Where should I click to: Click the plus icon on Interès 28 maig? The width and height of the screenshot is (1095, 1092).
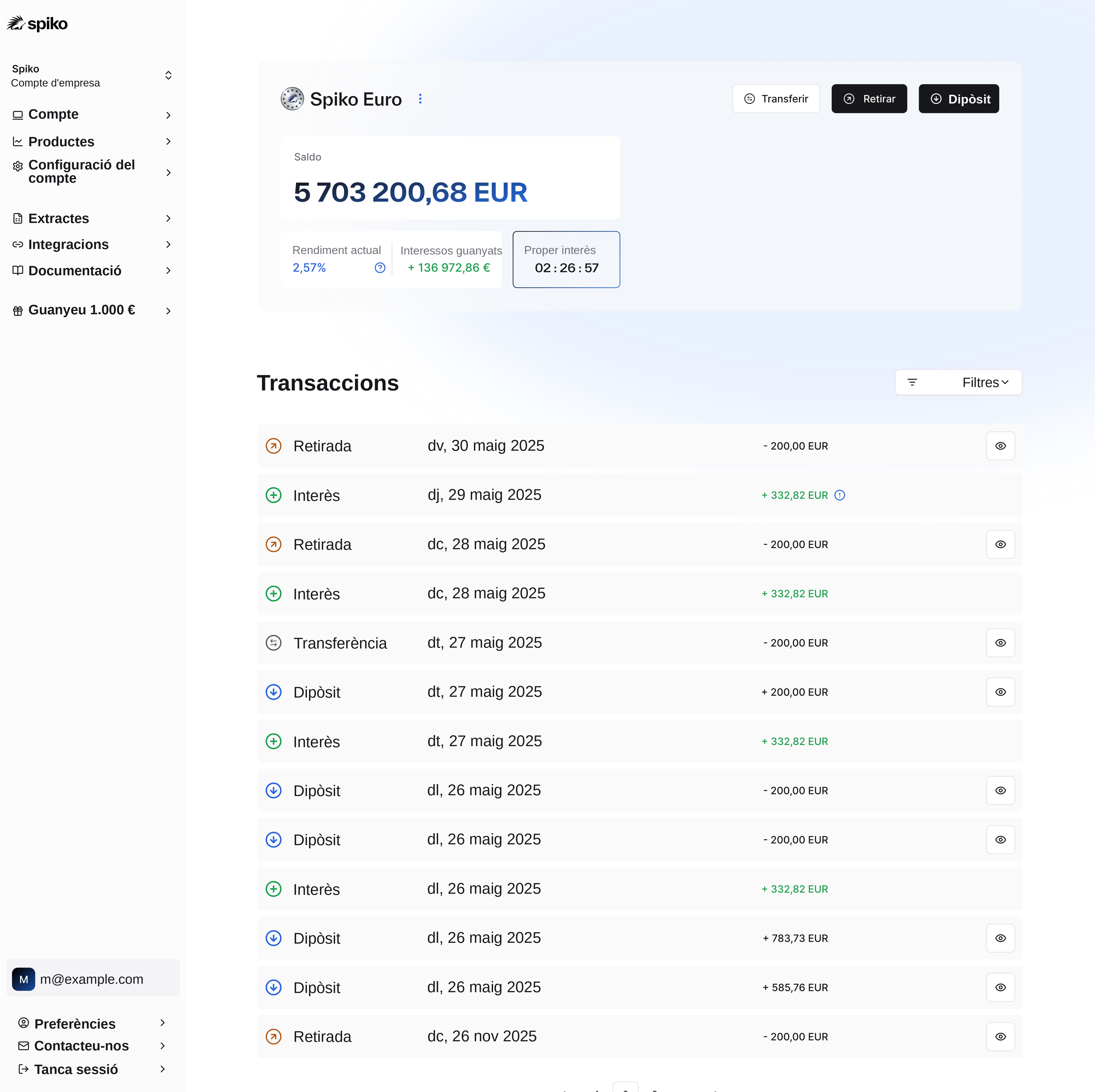click(274, 594)
